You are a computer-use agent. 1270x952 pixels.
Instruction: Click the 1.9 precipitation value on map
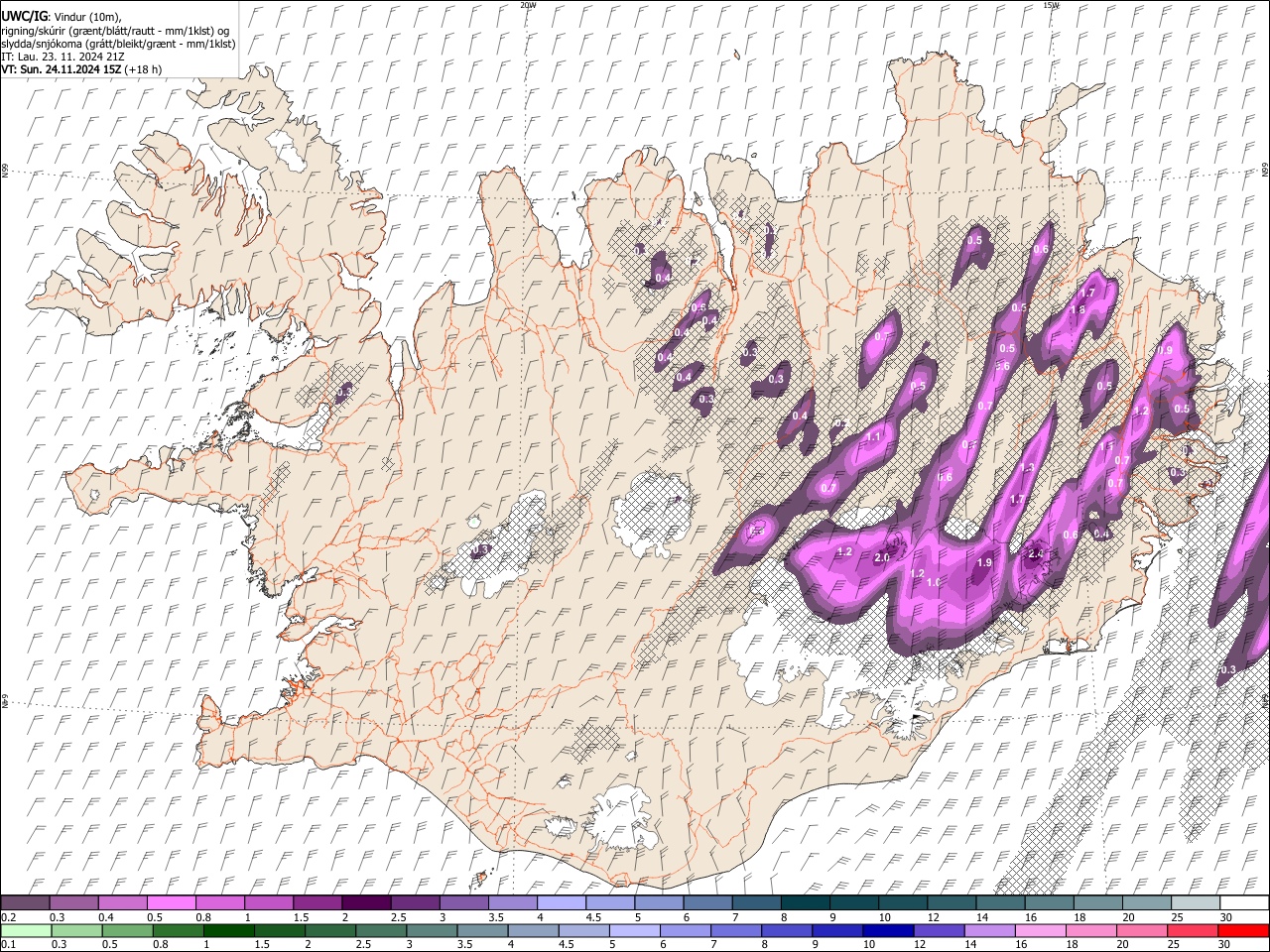[984, 563]
